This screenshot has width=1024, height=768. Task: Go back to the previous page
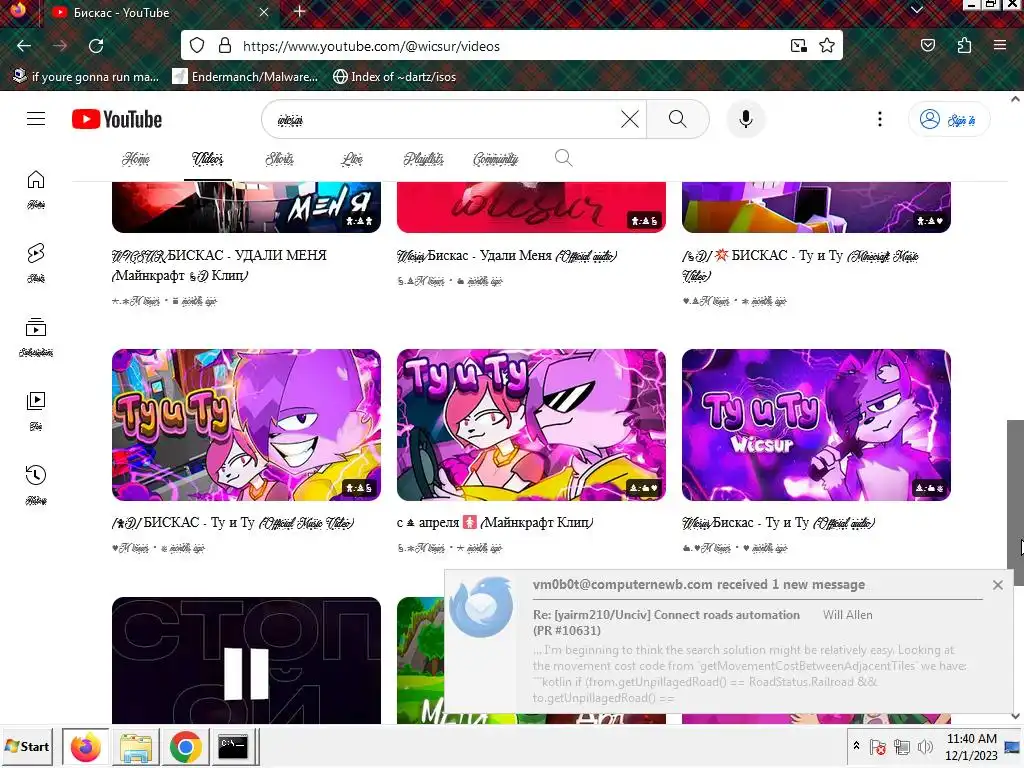24,46
